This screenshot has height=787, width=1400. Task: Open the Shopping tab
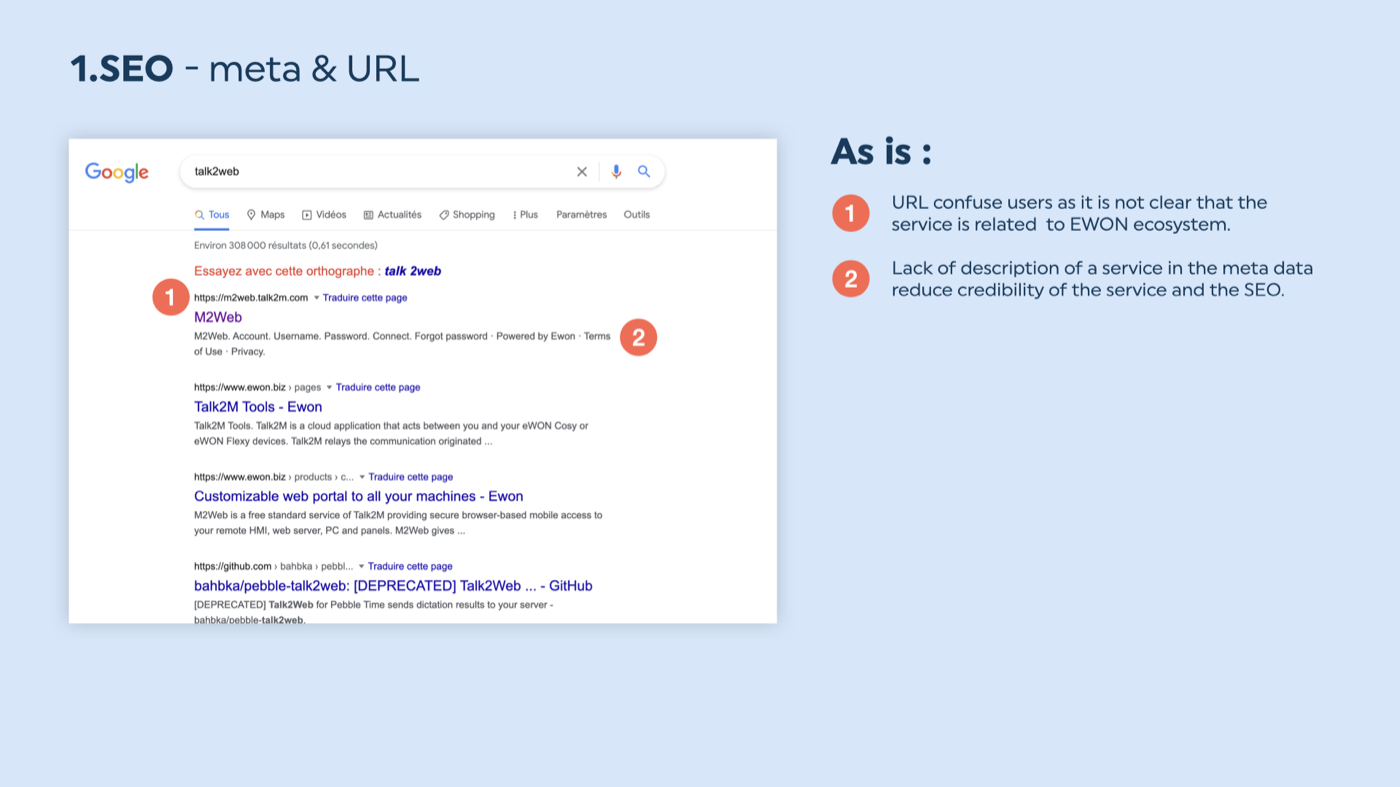(x=467, y=215)
